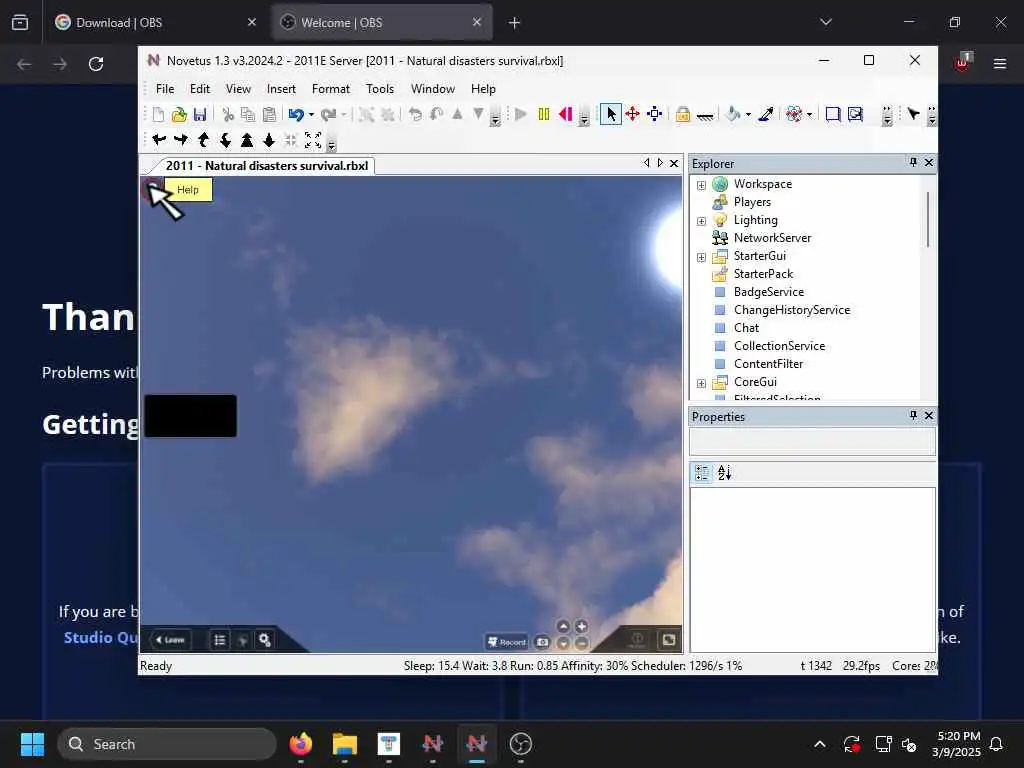Click the Play simulation triangle
This screenshot has height=768, width=1024.
(520, 115)
